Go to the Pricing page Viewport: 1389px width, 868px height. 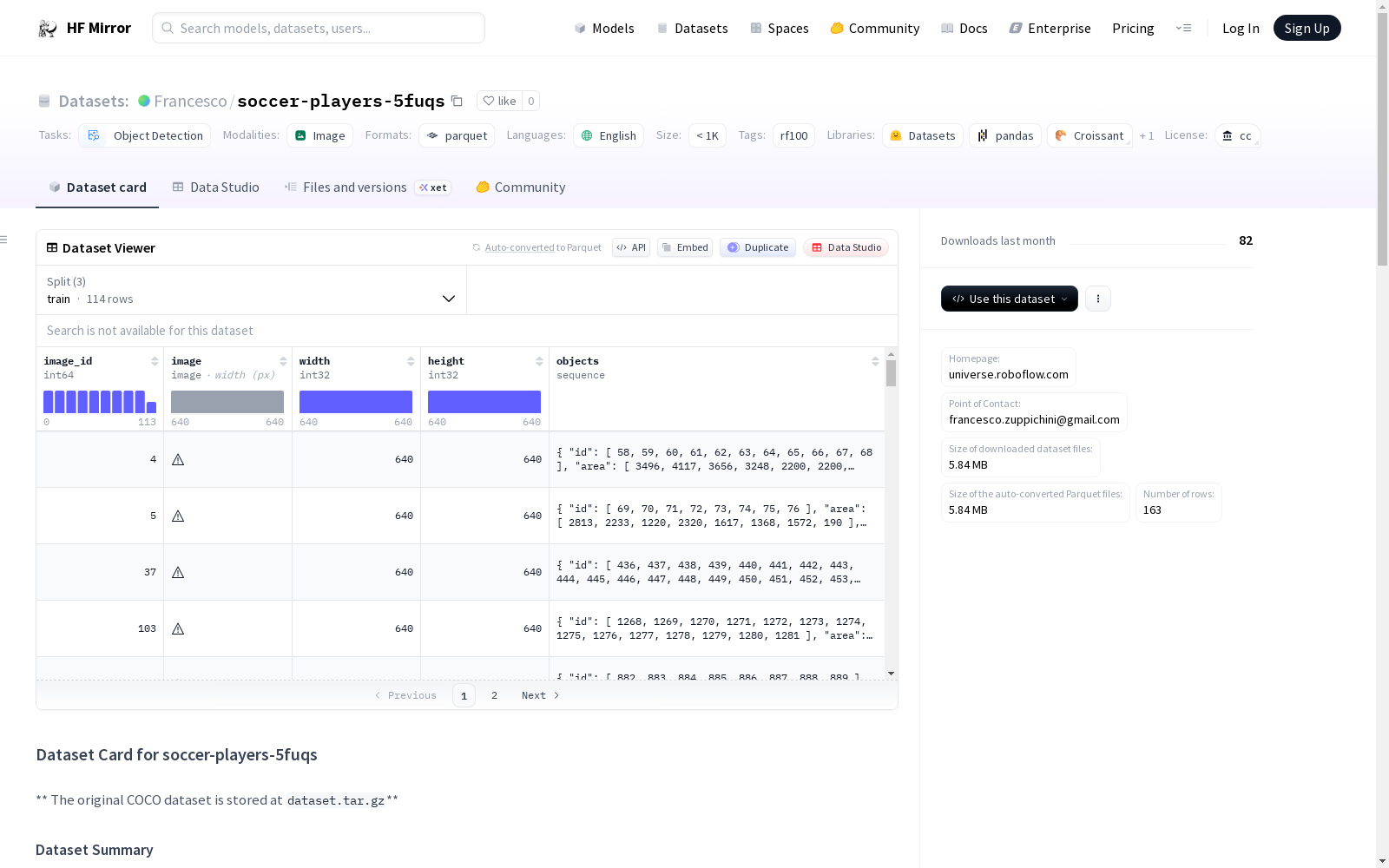click(x=1133, y=28)
